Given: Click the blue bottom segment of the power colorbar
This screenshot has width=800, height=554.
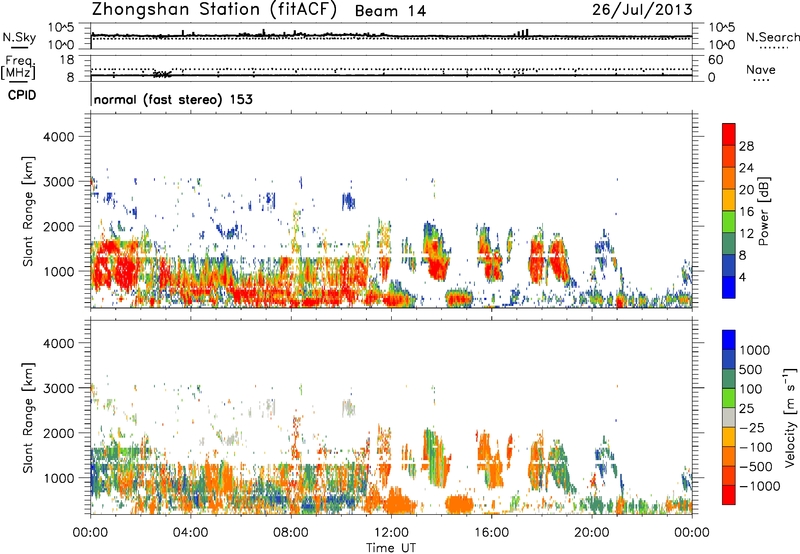Looking at the screenshot, I should (729, 287).
